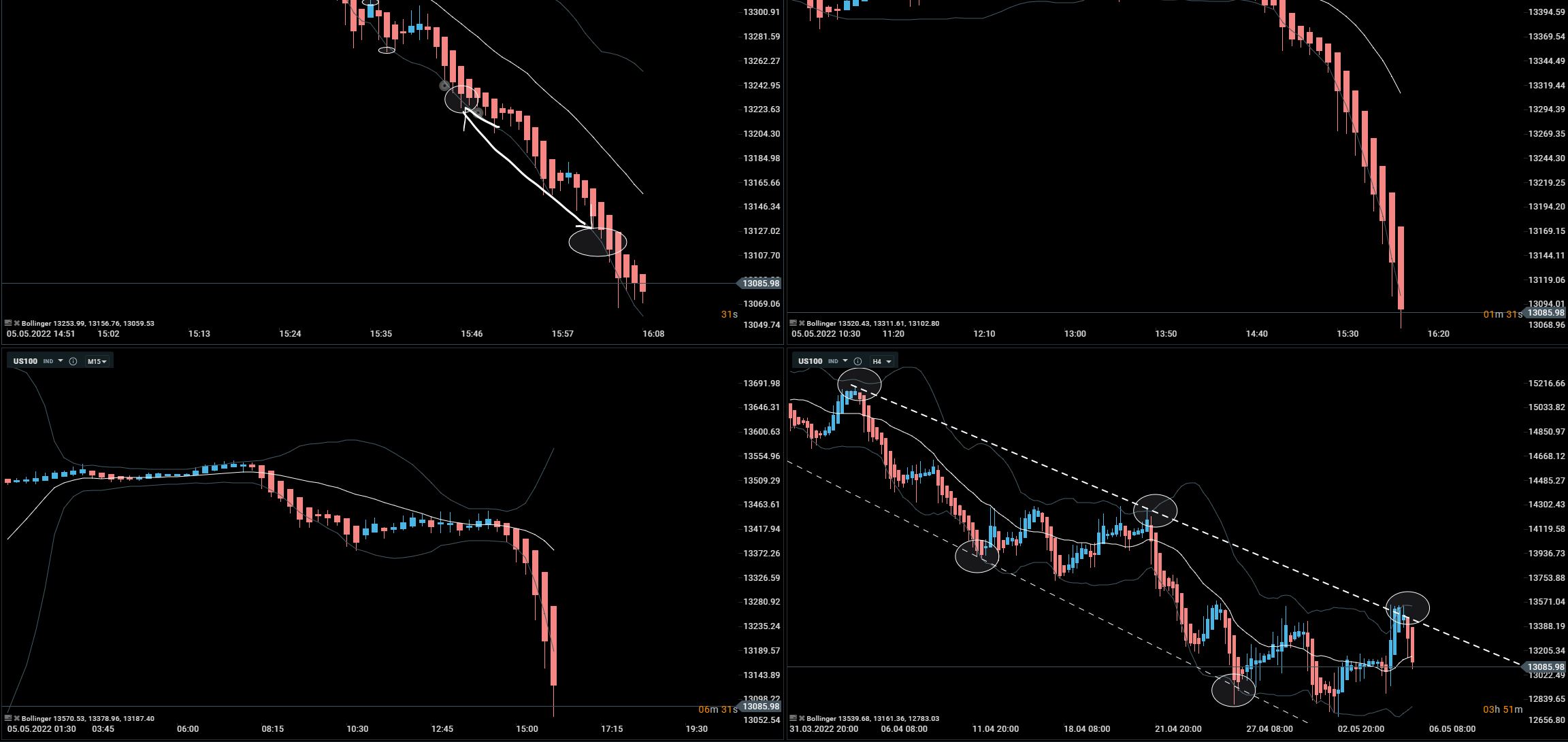Remove Bollinger 13570.53 indicator via X icon
Image resolution: width=1568 pixels, height=742 pixels.
click(x=16, y=718)
